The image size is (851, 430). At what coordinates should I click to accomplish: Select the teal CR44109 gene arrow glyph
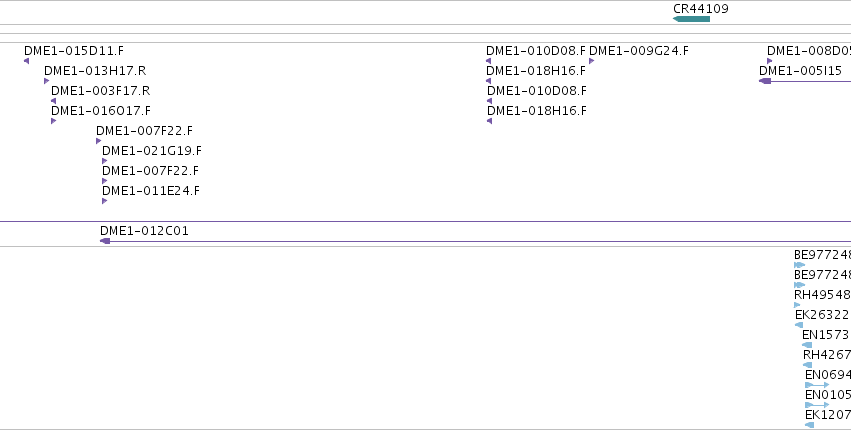click(x=691, y=19)
